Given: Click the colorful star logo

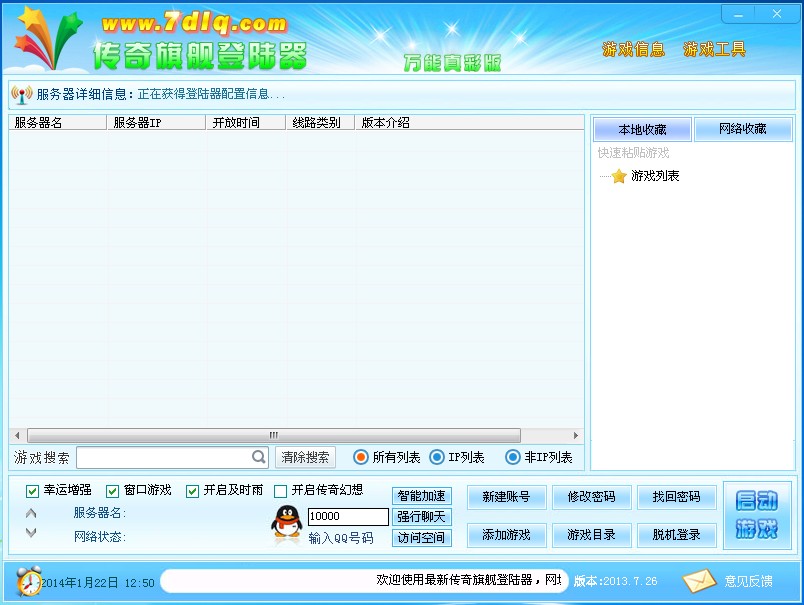Looking at the screenshot, I should pos(47,37).
